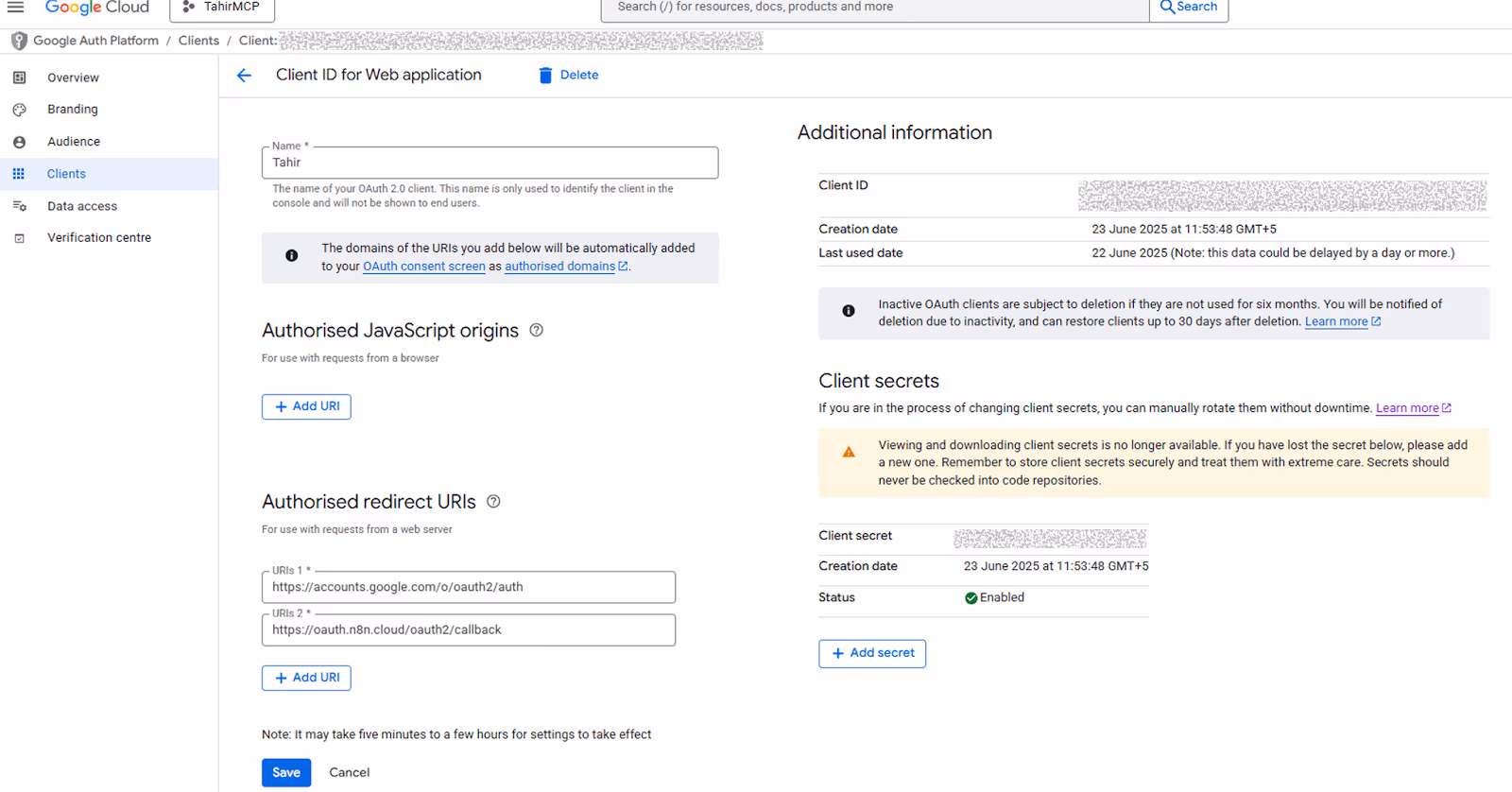Click the Data access icon

point(19,206)
